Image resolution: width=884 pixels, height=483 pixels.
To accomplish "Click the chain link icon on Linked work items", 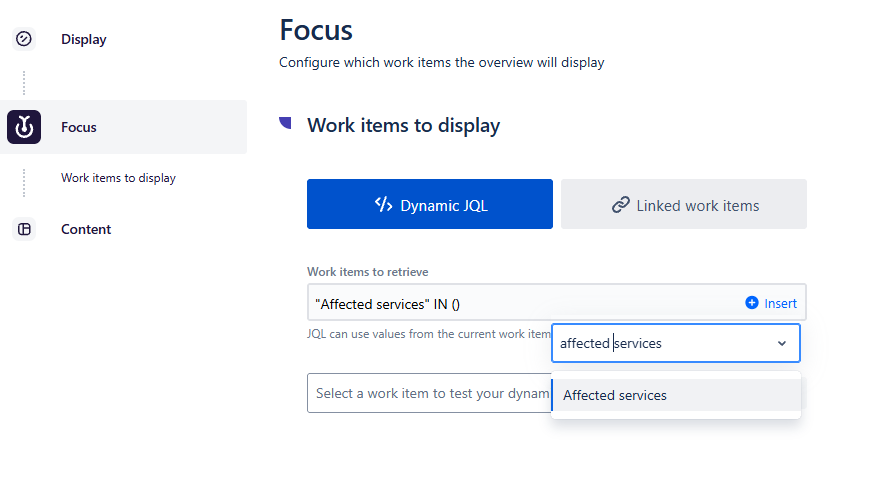I will pyautogui.click(x=620, y=205).
